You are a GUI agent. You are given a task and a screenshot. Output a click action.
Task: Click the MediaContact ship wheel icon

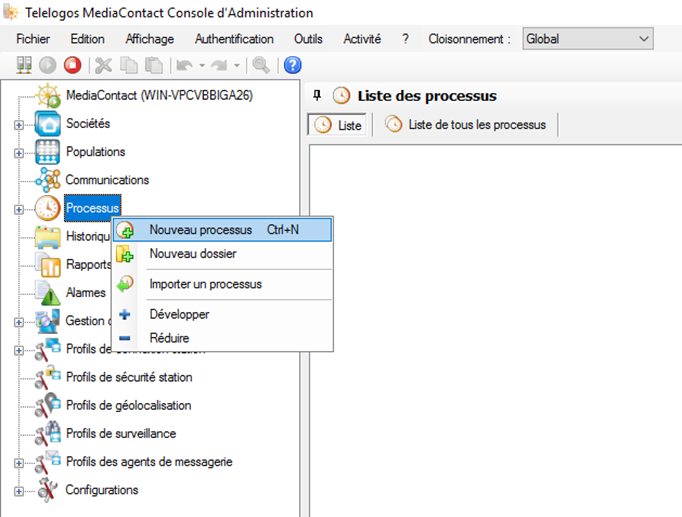pyautogui.click(x=48, y=95)
